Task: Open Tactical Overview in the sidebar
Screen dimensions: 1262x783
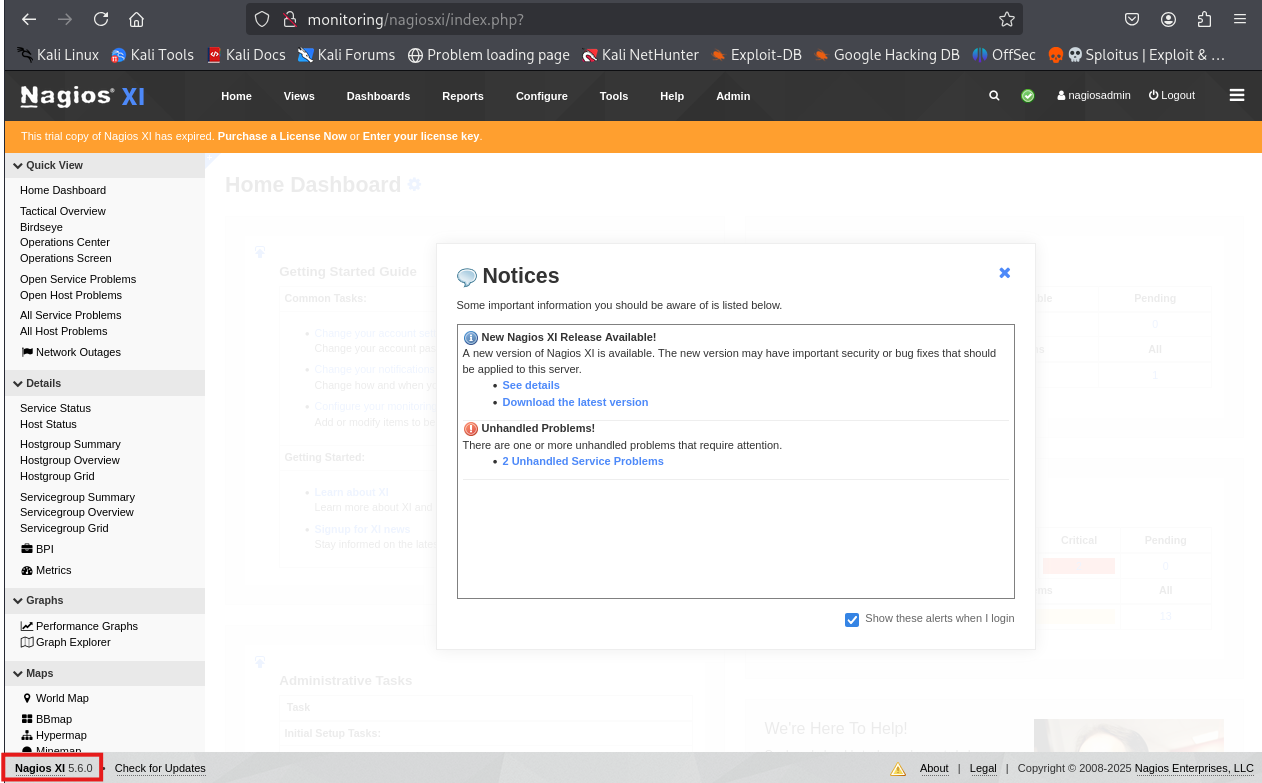Action: 63,211
